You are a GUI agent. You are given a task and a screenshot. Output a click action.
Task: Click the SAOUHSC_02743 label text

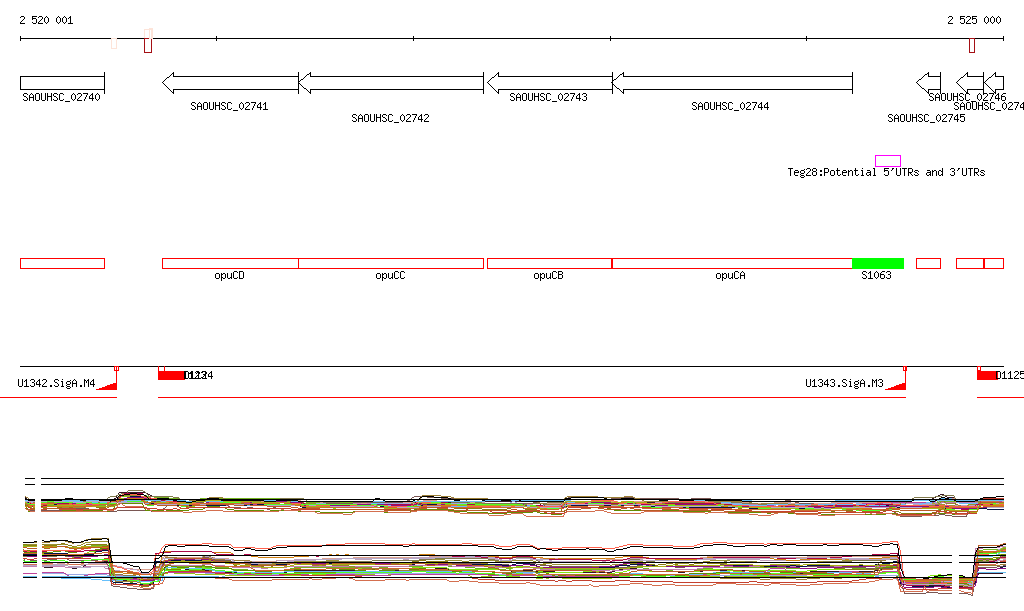549,97
